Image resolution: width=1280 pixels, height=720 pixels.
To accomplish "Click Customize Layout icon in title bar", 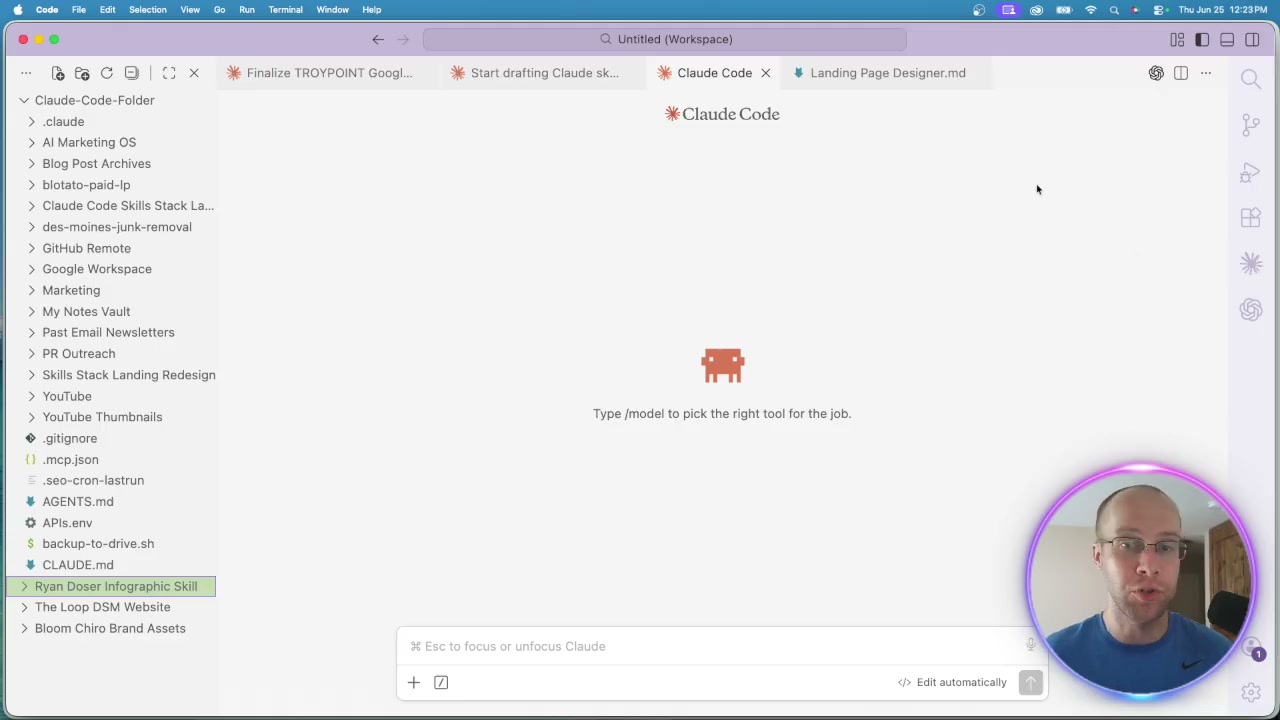I will tap(1177, 40).
